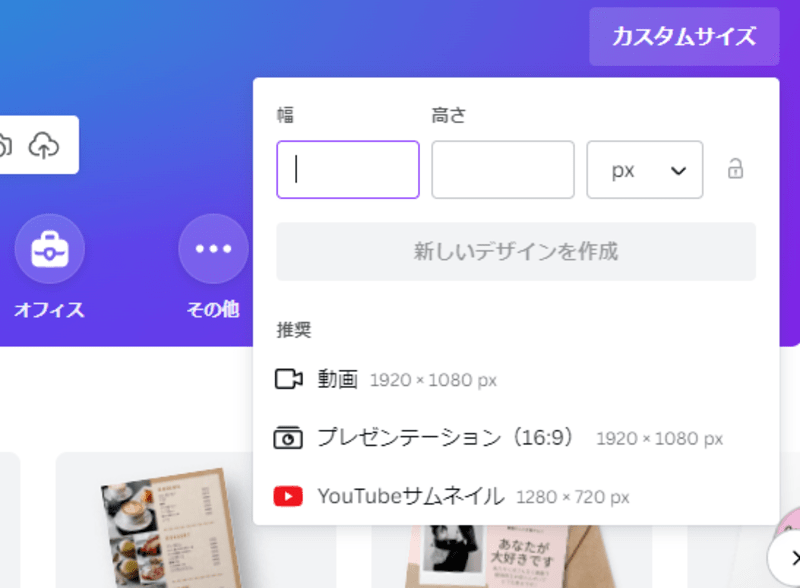Viewport: 800px width, 588px height.
Task: Click the プレゼンテーション projector screen icon
Action: coord(288,437)
